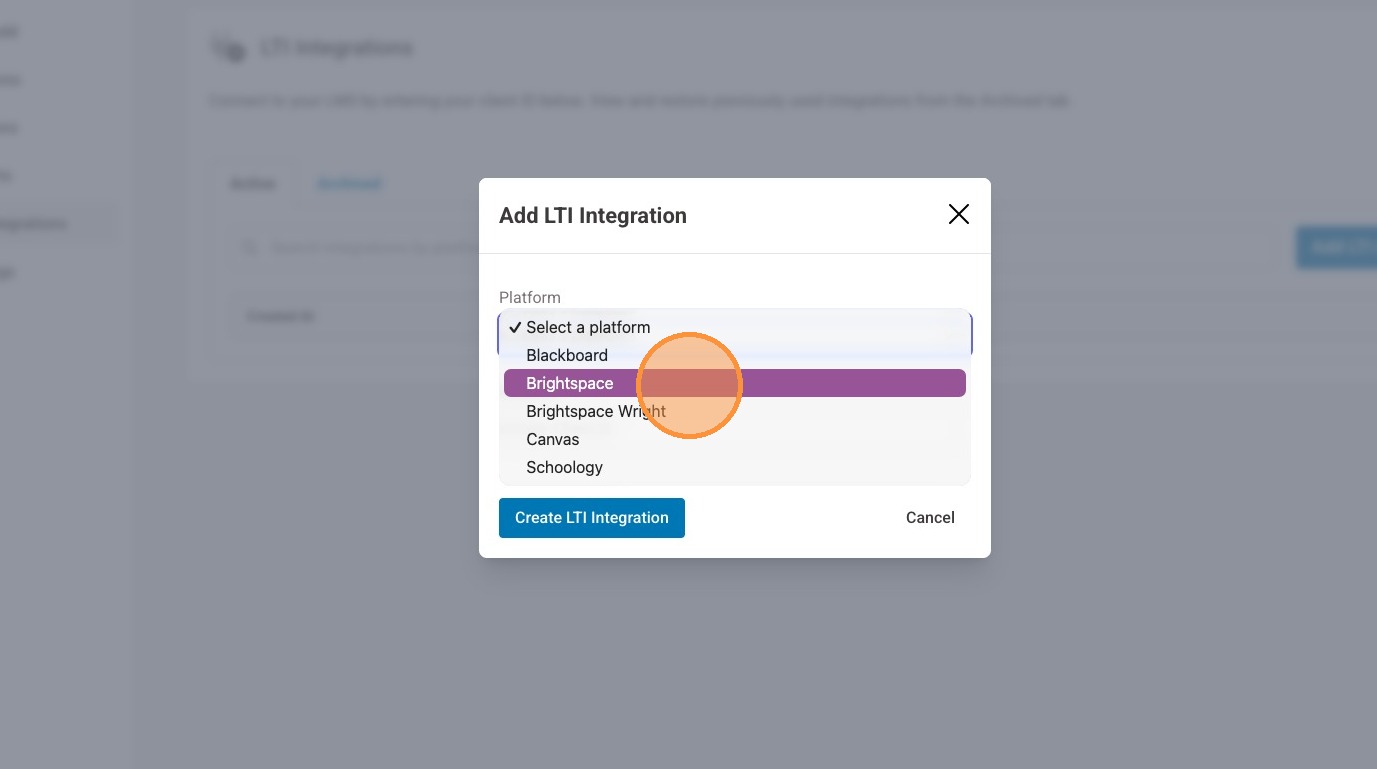Screen dimensions: 1377x769
Task: Focus the search integrations field
Action: tap(370, 247)
